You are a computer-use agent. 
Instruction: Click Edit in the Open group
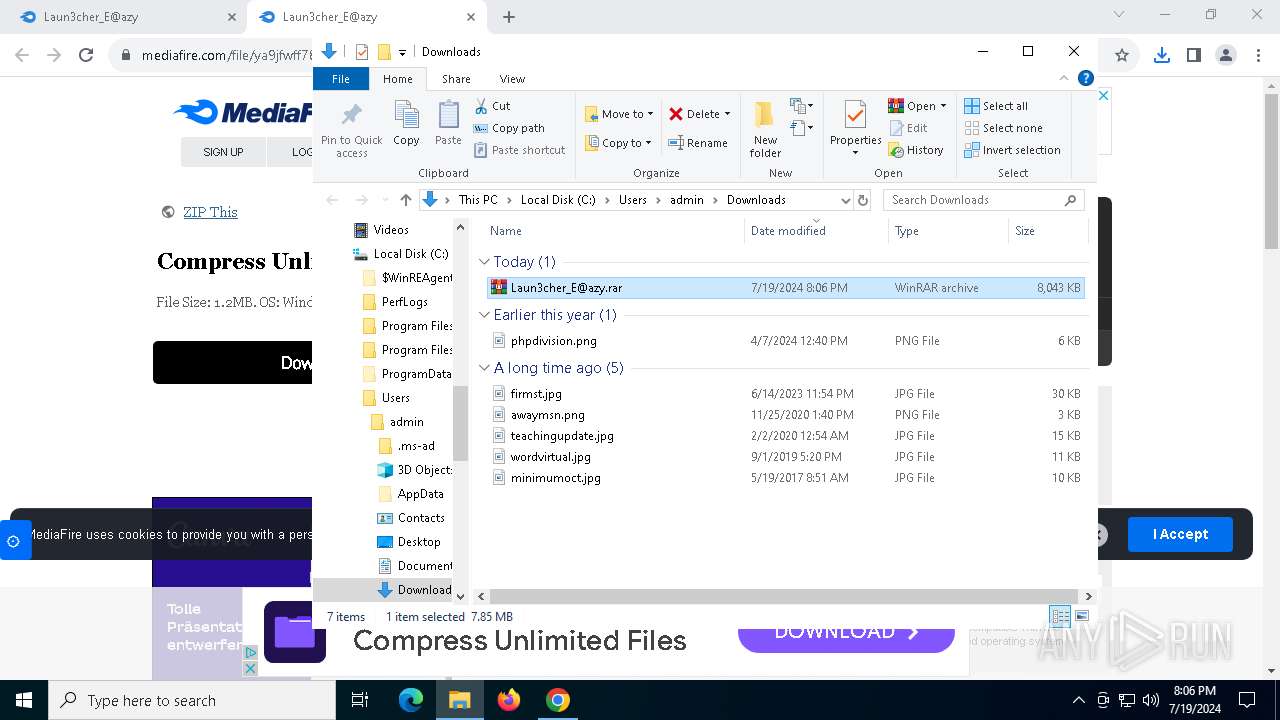pos(908,128)
